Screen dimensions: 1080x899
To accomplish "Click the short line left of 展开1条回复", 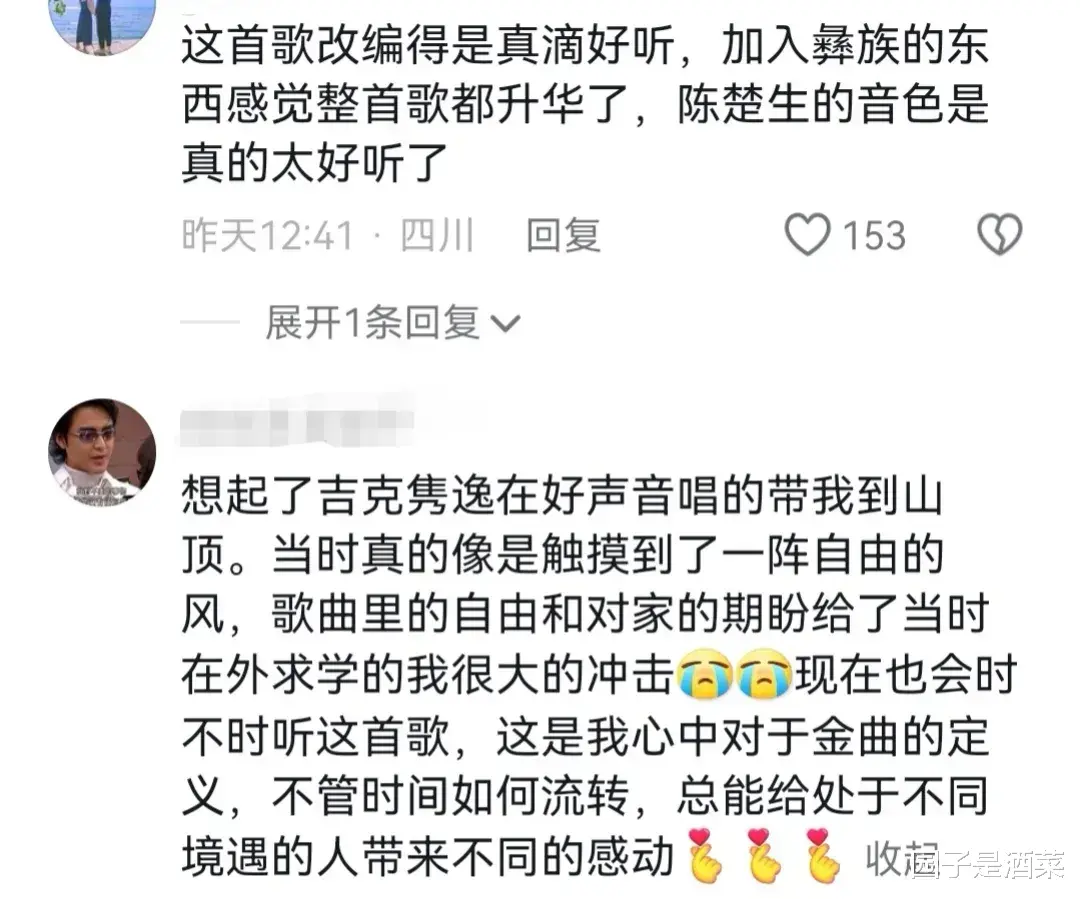I will (x=209, y=322).
